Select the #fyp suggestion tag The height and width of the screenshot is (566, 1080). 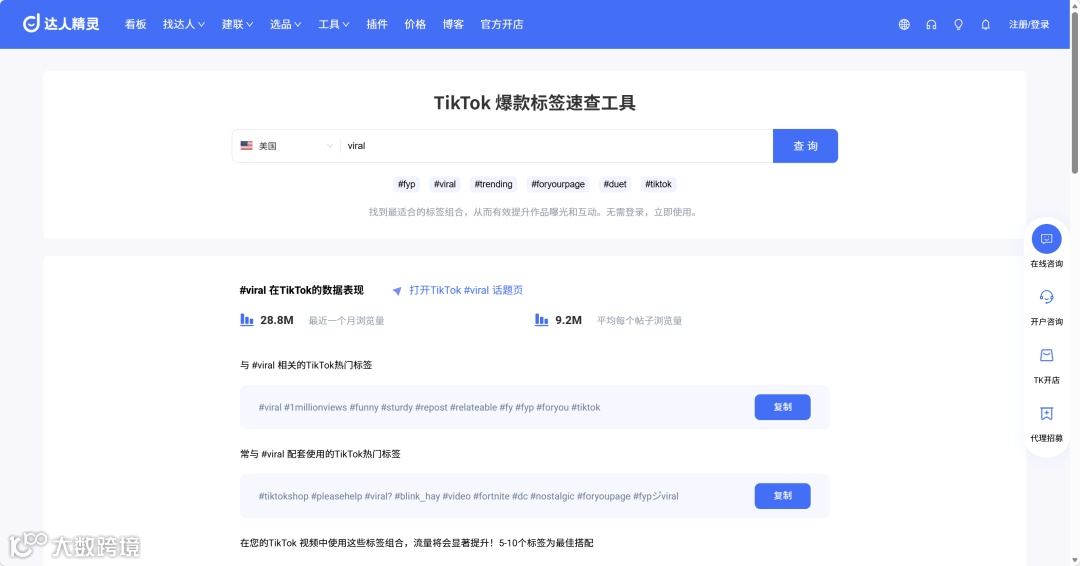tap(406, 184)
